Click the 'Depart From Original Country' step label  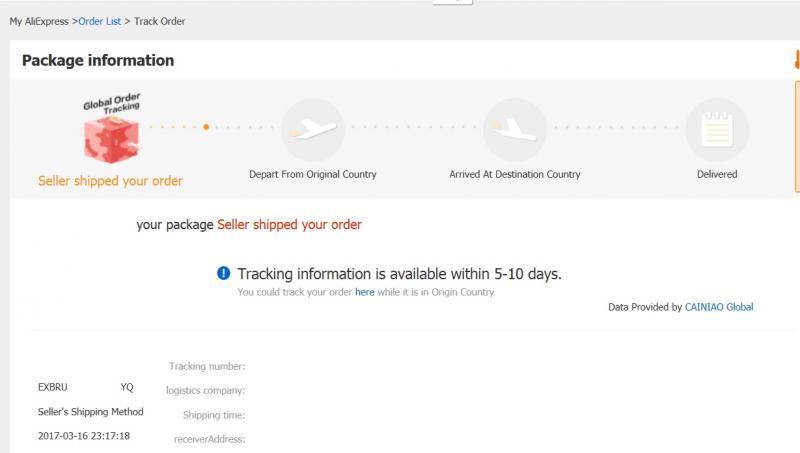312,174
